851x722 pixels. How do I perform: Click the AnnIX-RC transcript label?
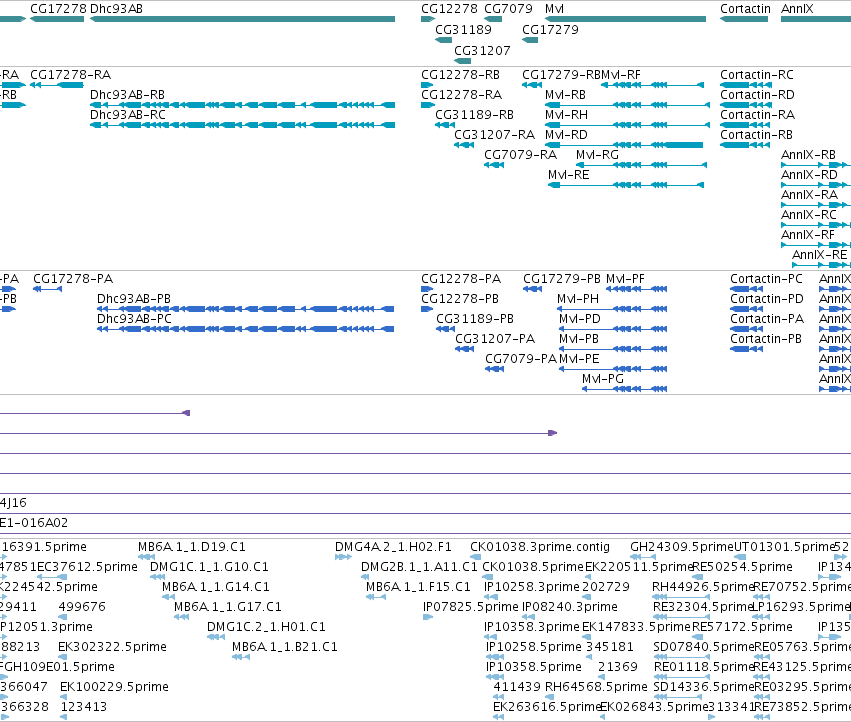point(809,216)
